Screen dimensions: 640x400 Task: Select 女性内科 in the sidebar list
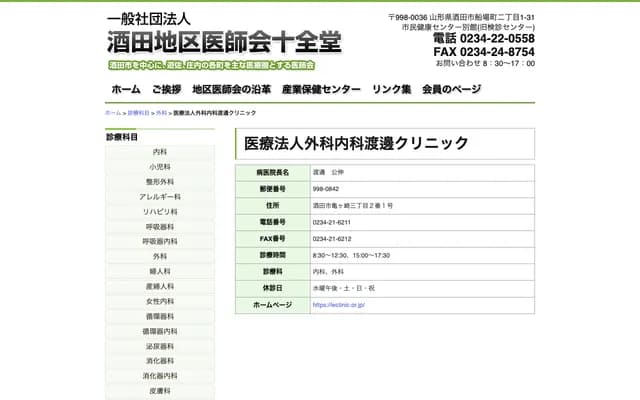tap(160, 301)
